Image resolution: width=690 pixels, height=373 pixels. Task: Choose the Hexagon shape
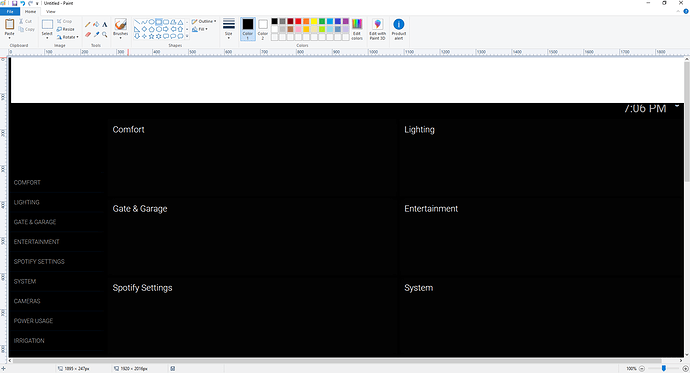(x=158, y=29)
